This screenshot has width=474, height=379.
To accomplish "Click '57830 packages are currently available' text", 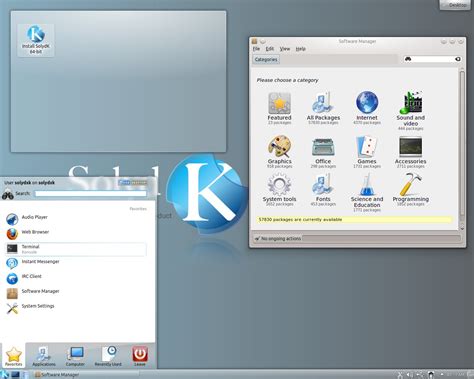I will click(x=300, y=219).
